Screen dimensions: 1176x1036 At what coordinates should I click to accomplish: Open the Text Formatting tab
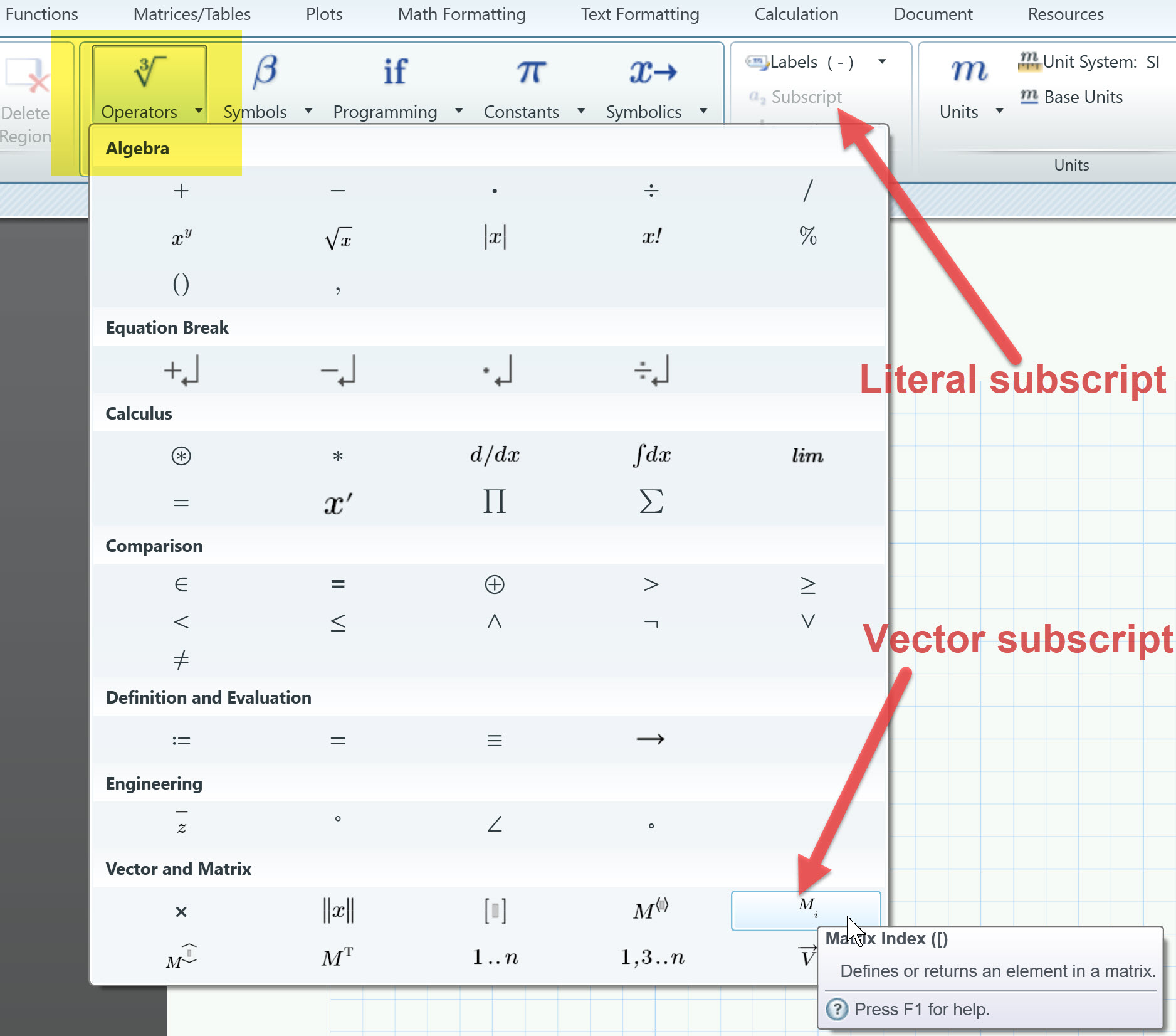[x=640, y=14]
